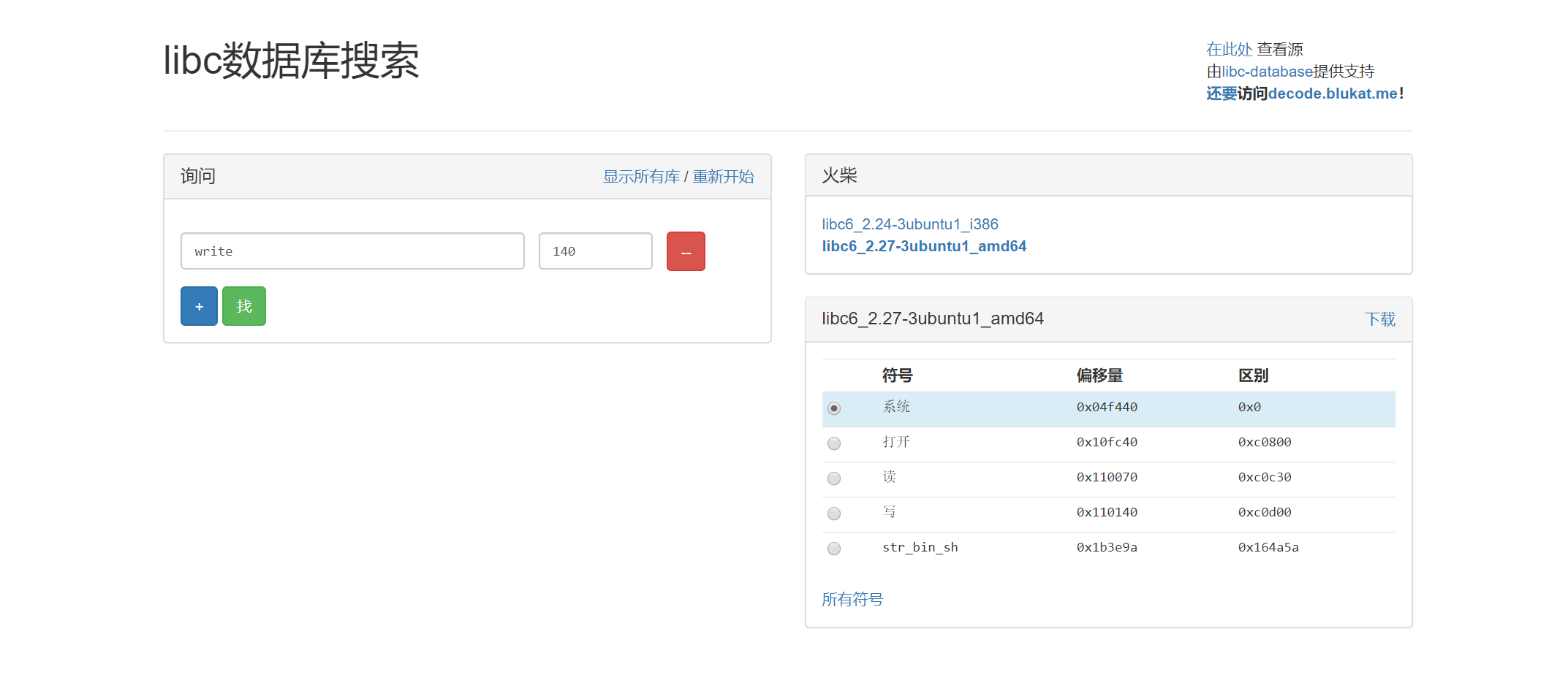Image resolution: width=1568 pixels, height=683 pixels.
Task: Click the "write" symbol input field
Action: 352,251
